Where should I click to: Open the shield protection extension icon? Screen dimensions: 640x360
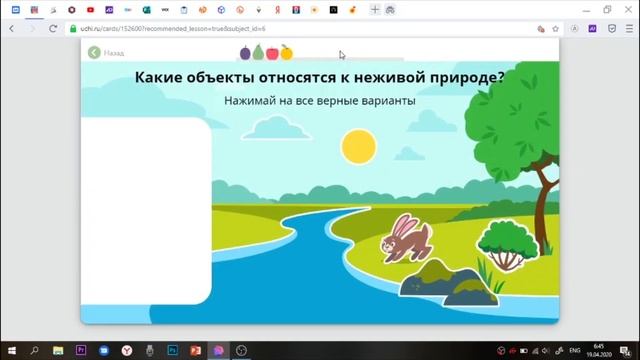(612, 28)
